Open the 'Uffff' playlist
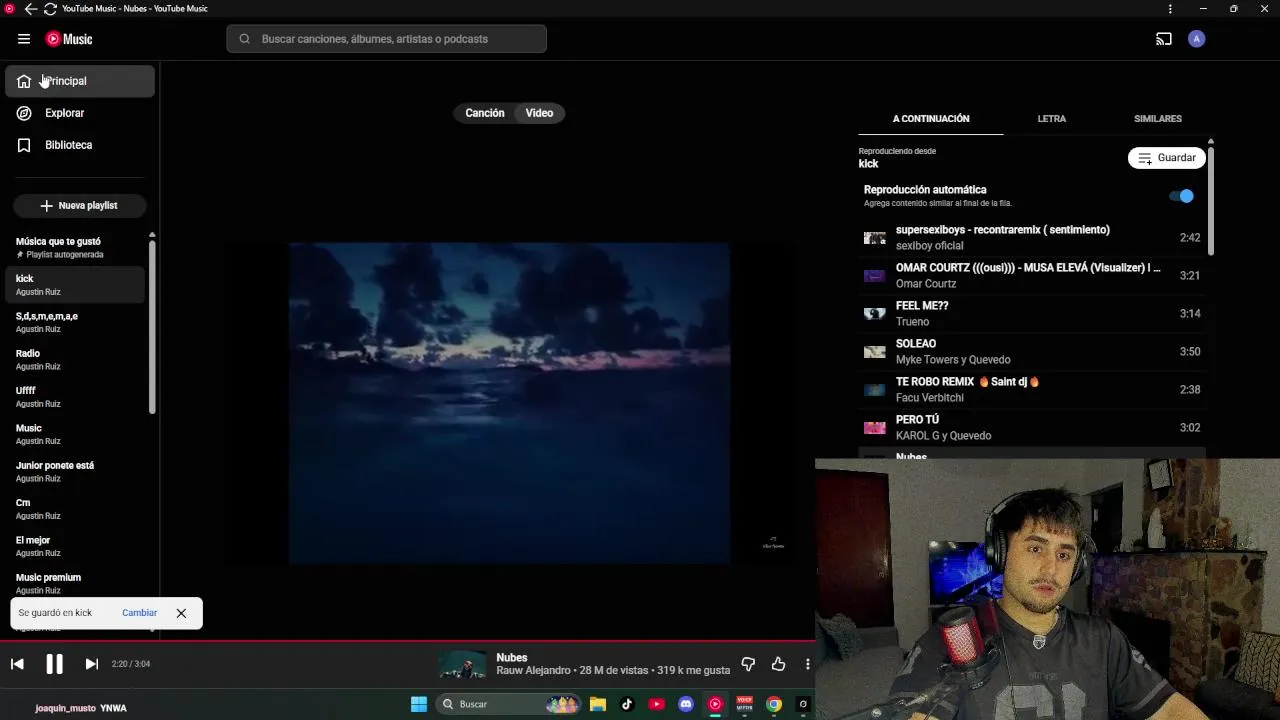Viewport: 1280px width, 720px height. 76,397
